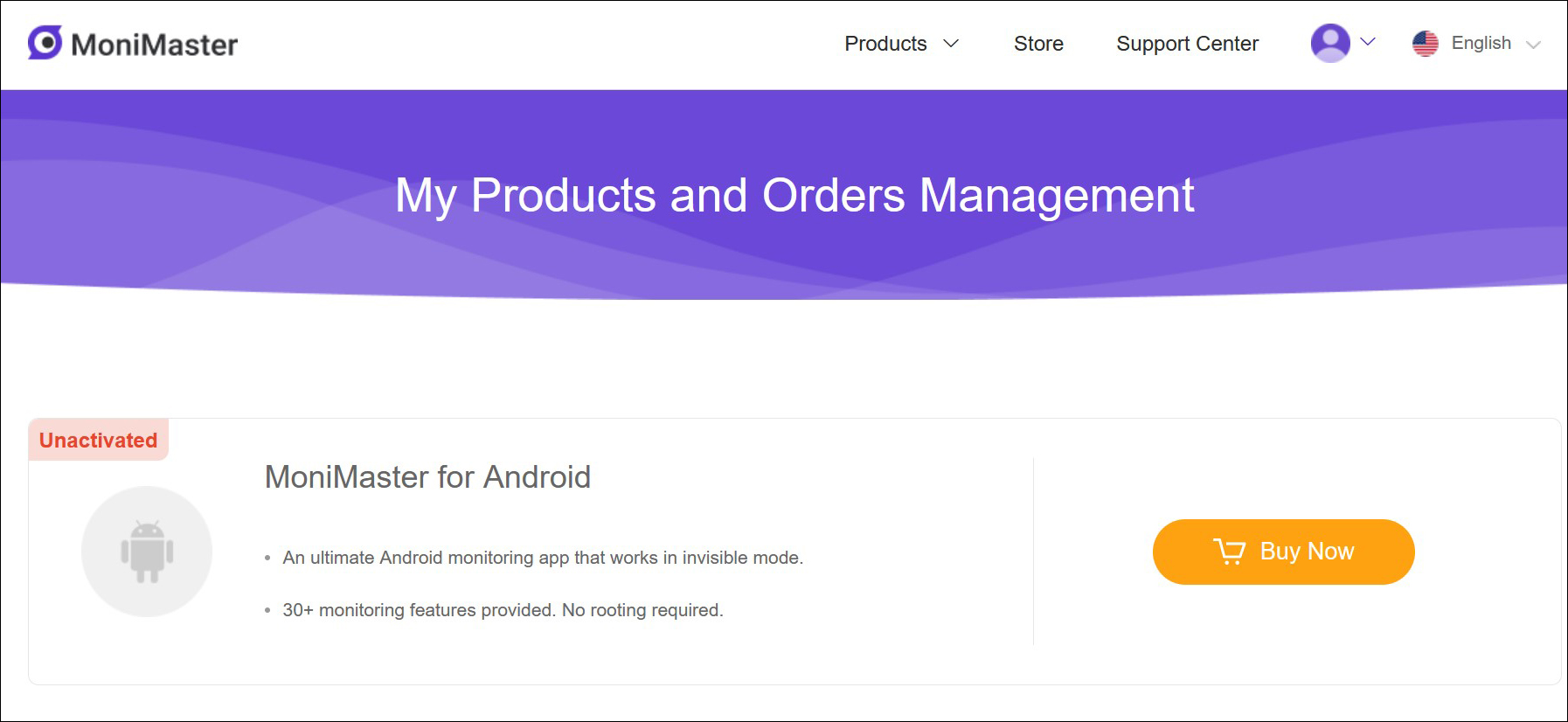
Task: Click the text '30+ monitoring features provided. No rooting required.'
Action: (503, 610)
